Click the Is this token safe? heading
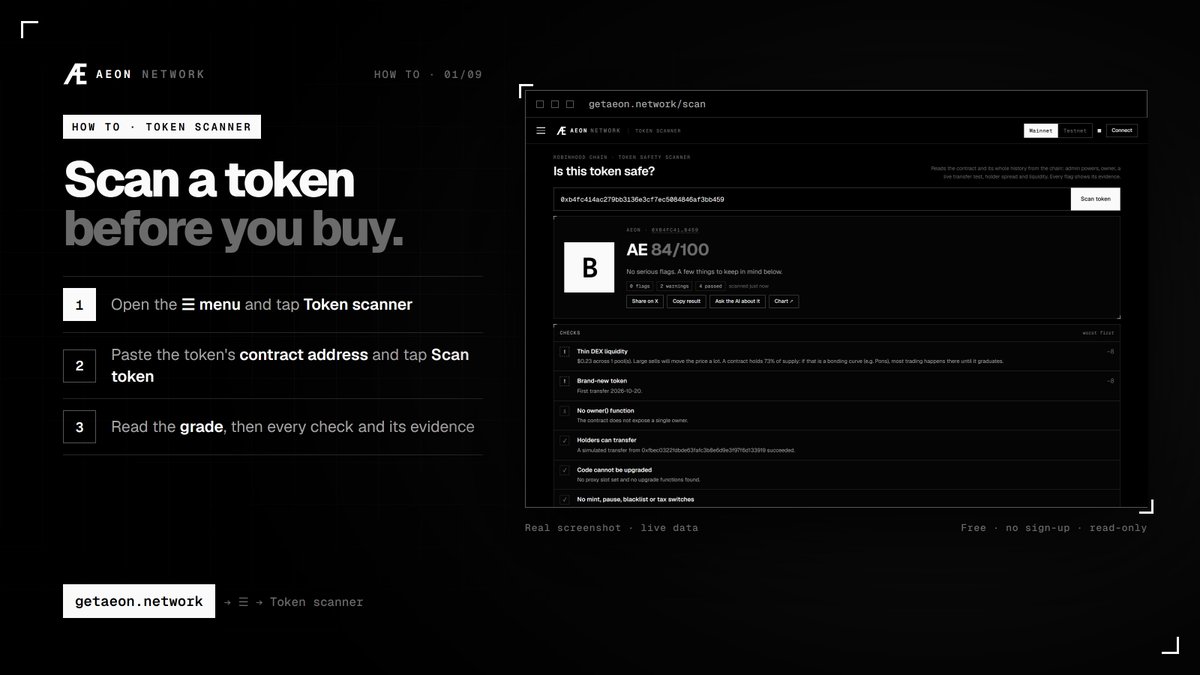Screen dimensions: 1200x675 [604, 171]
